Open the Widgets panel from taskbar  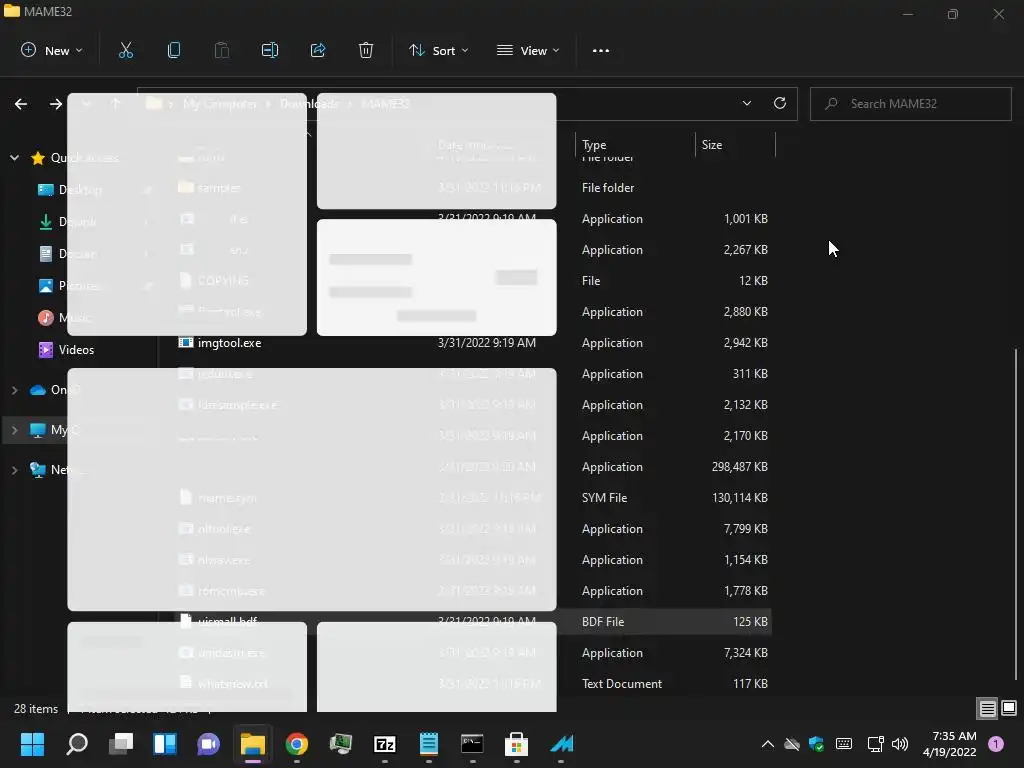tap(165, 743)
